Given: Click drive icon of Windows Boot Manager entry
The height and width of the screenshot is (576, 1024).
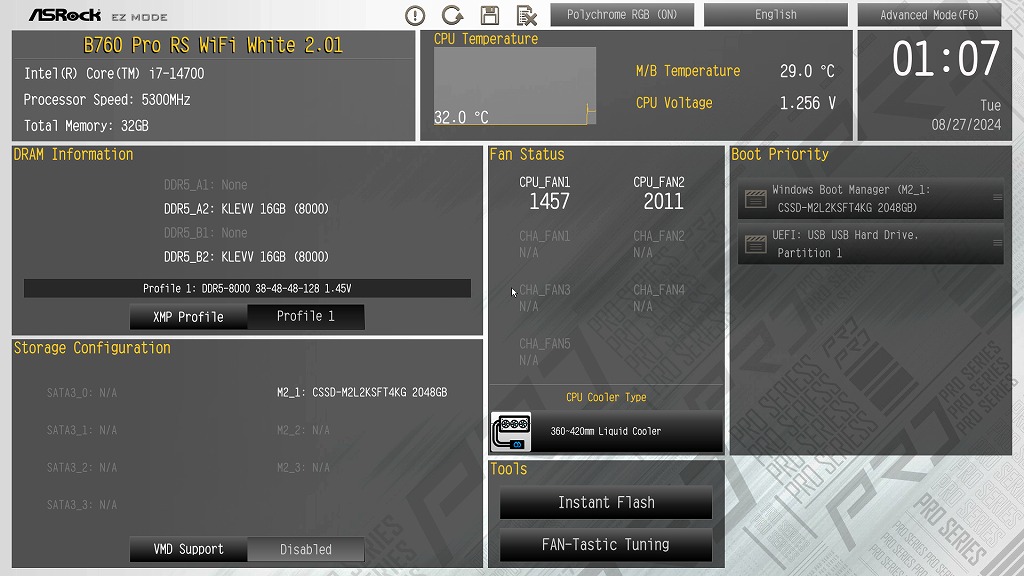Looking at the screenshot, I should click(756, 199).
